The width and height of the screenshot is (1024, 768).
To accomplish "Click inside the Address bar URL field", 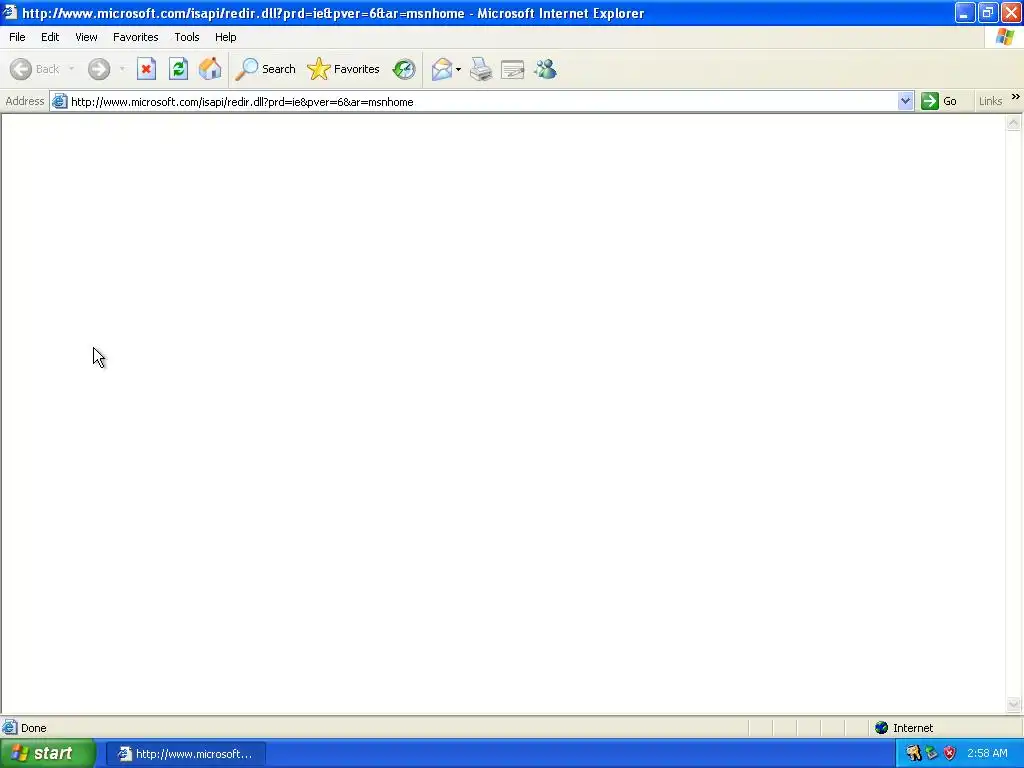I will point(483,102).
